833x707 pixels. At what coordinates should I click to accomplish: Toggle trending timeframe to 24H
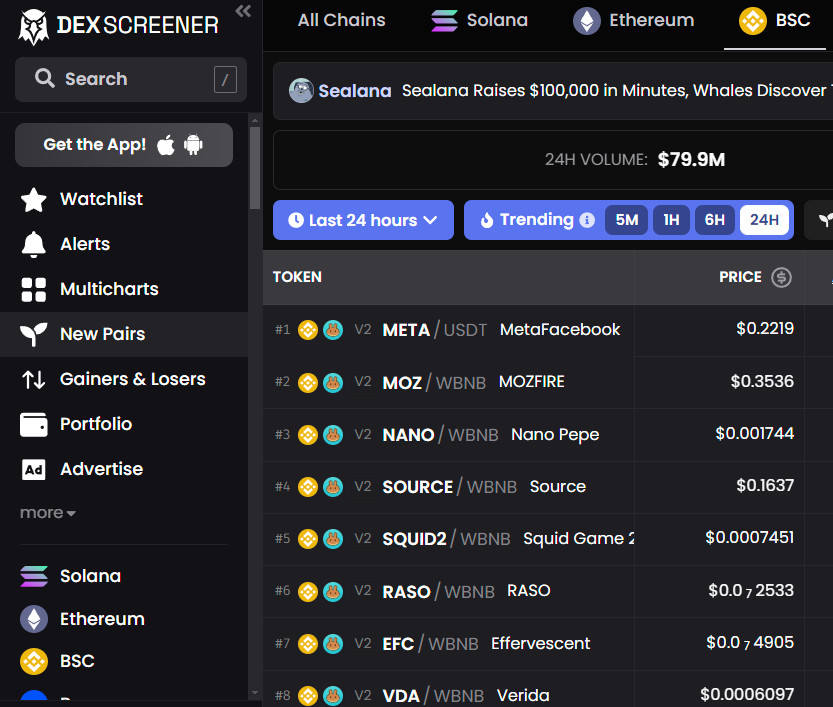pos(764,220)
